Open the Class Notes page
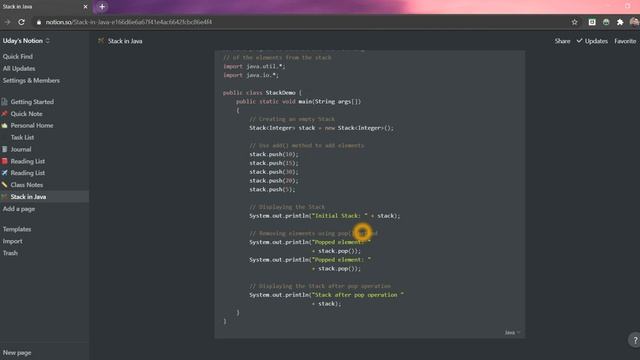Image resolution: width=640 pixels, height=360 pixels. coord(27,184)
